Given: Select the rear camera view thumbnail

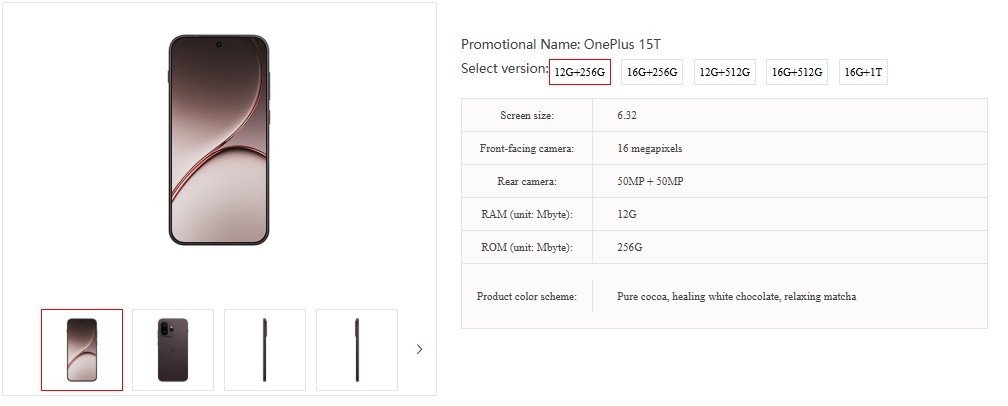Looking at the screenshot, I should click(173, 349).
